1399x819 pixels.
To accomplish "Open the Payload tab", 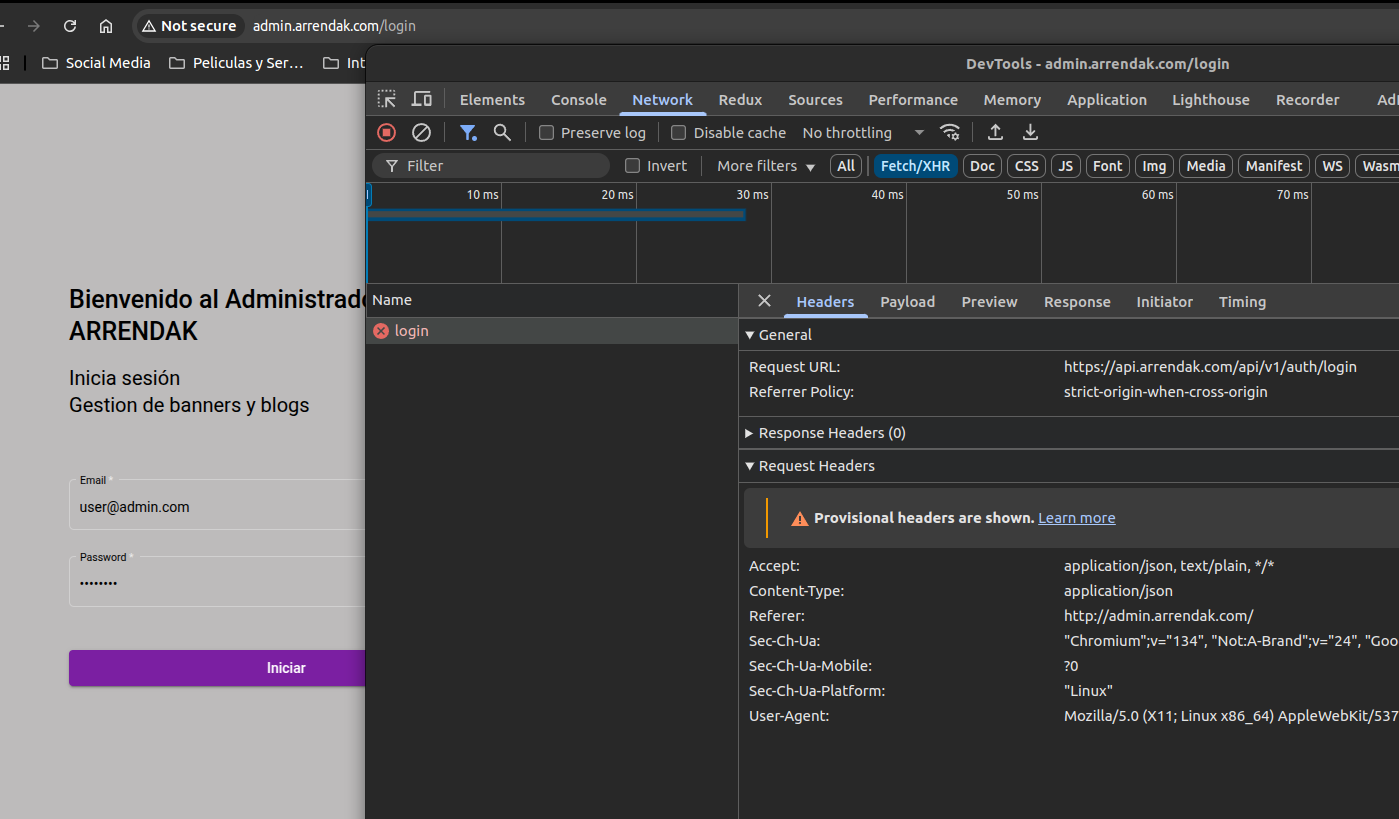I will [x=907, y=302].
